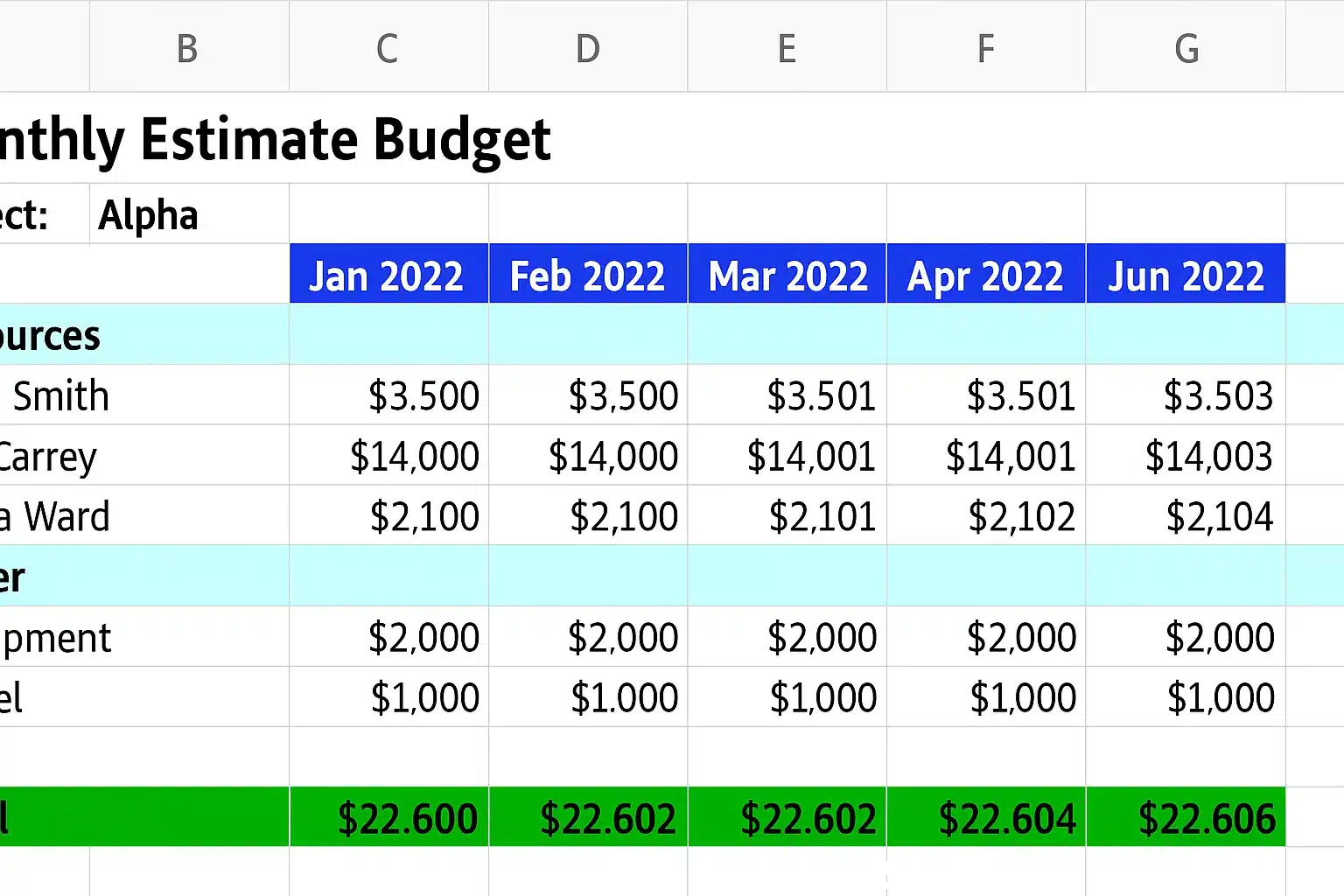Click the 'Jan 2022' month header cell

point(388,274)
